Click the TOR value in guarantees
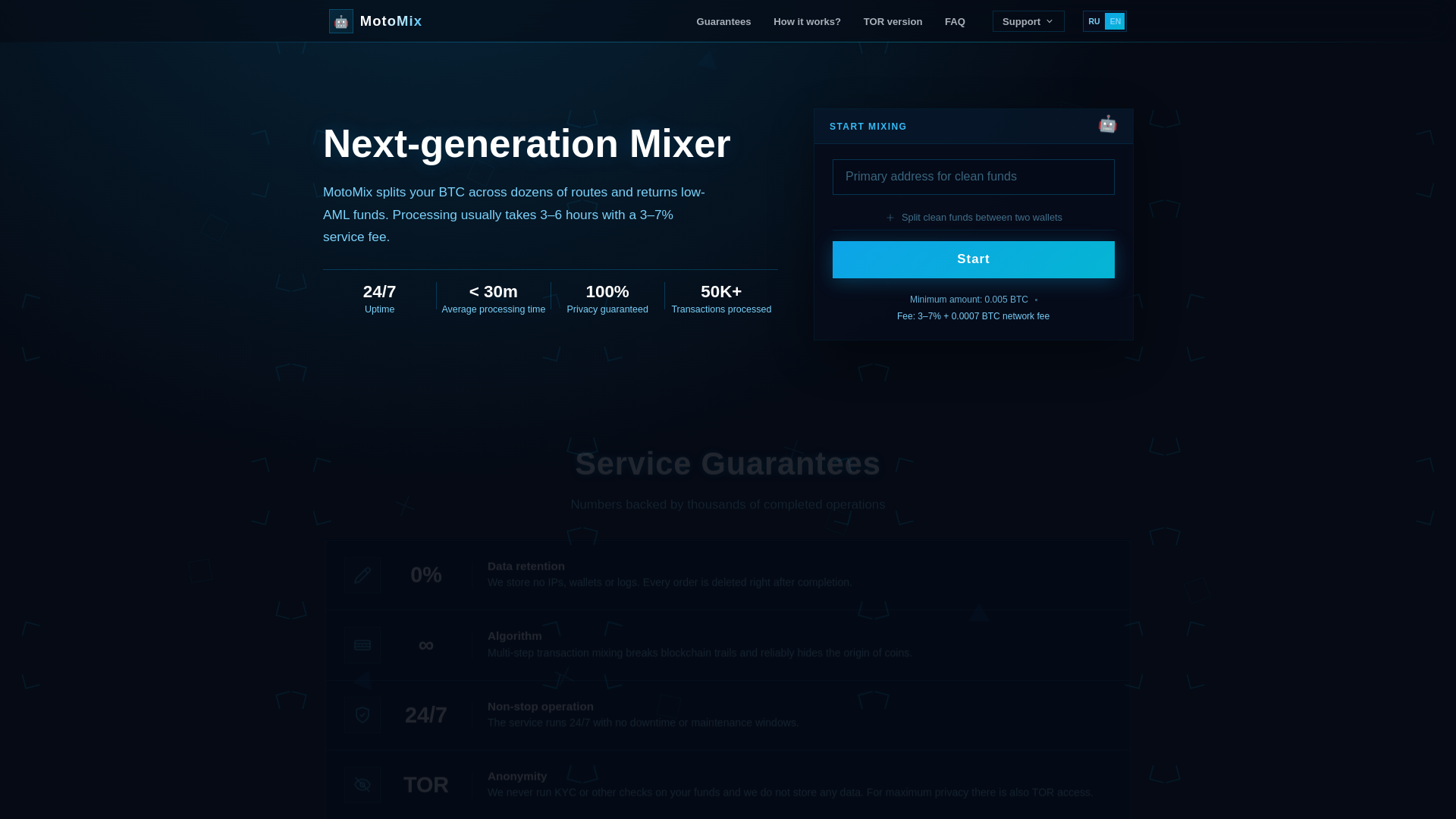This screenshot has width=1456, height=819. tap(426, 785)
